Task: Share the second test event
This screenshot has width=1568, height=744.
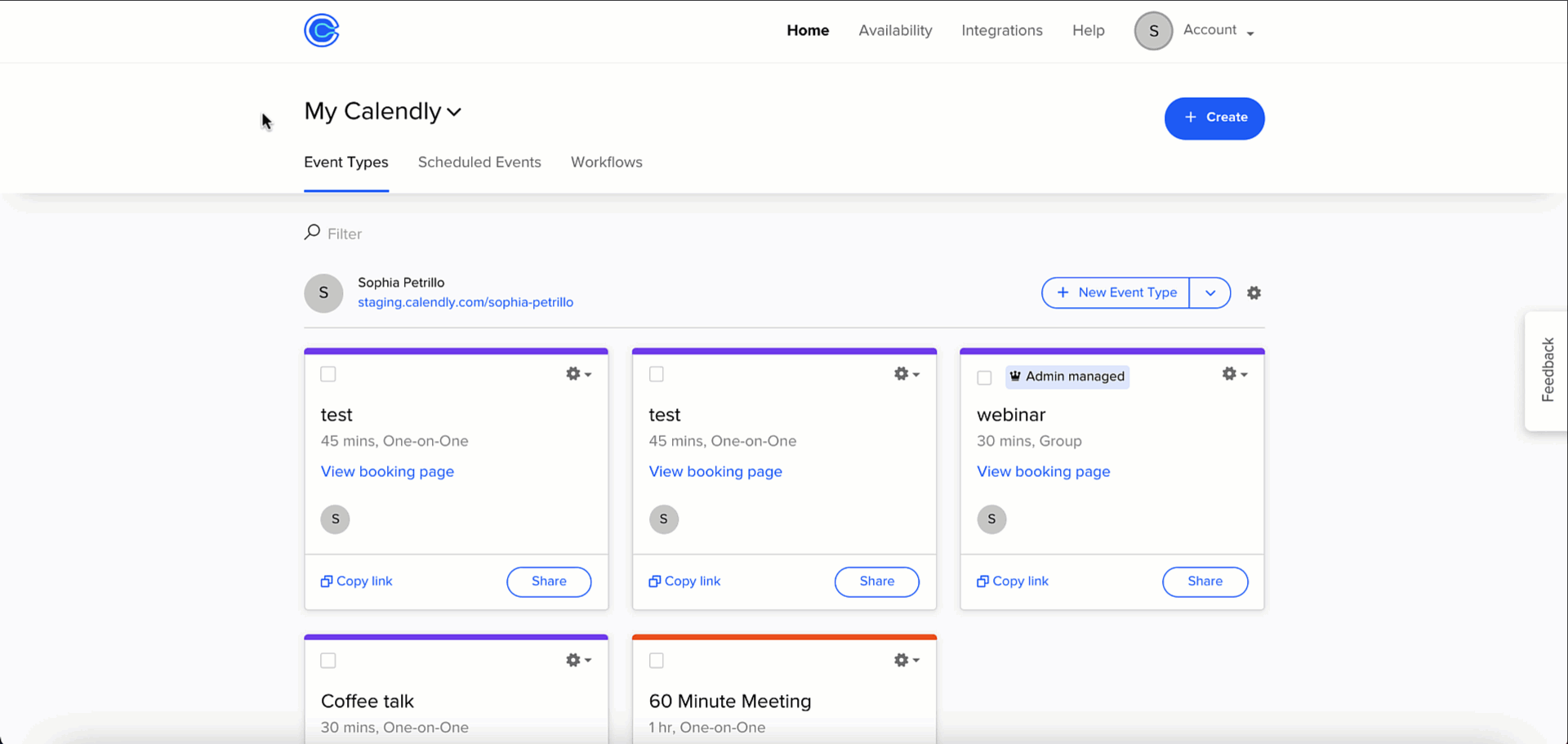Action: (877, 581)
